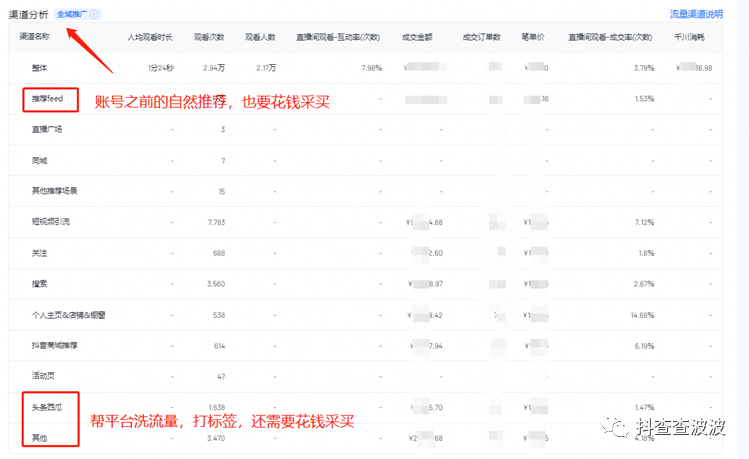Click the 渠道名称 column header
749x459 pixels.
[x=34, y=36]
